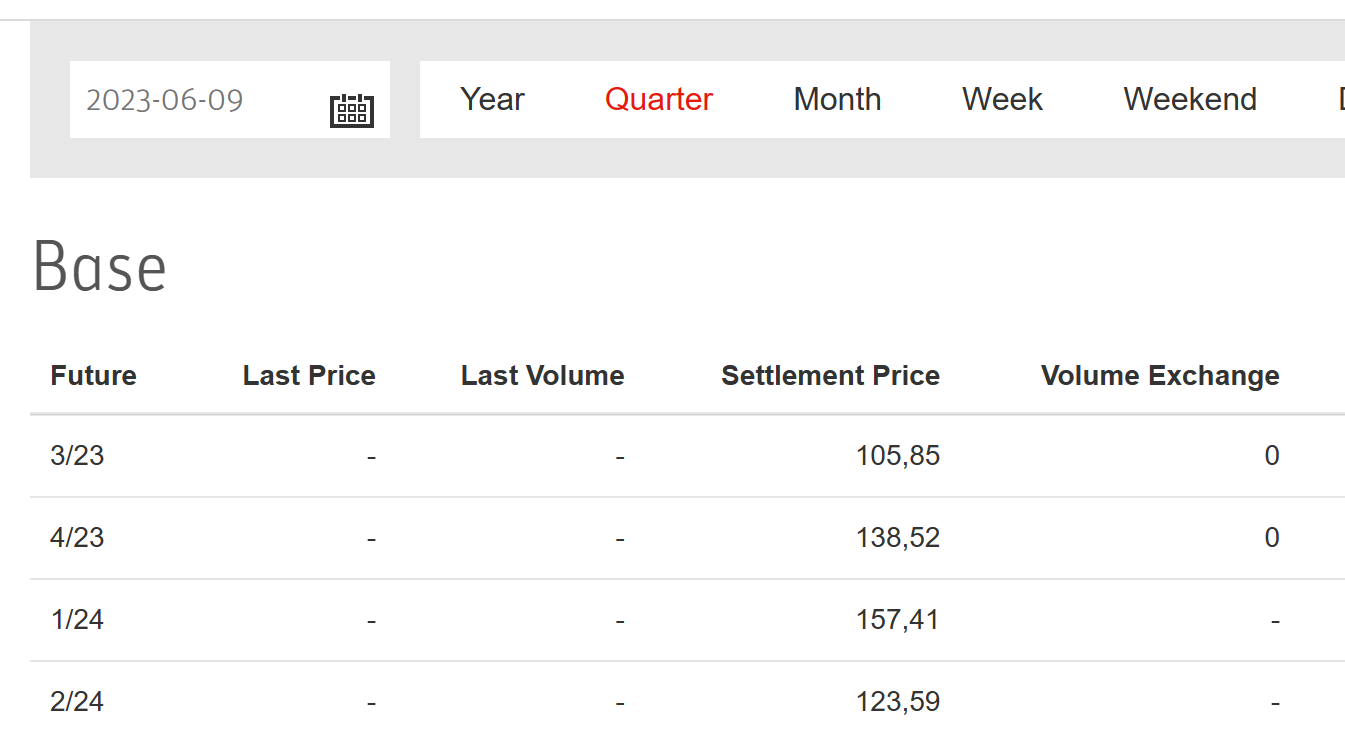Click the Settlement Price column header

click(830, 376)
